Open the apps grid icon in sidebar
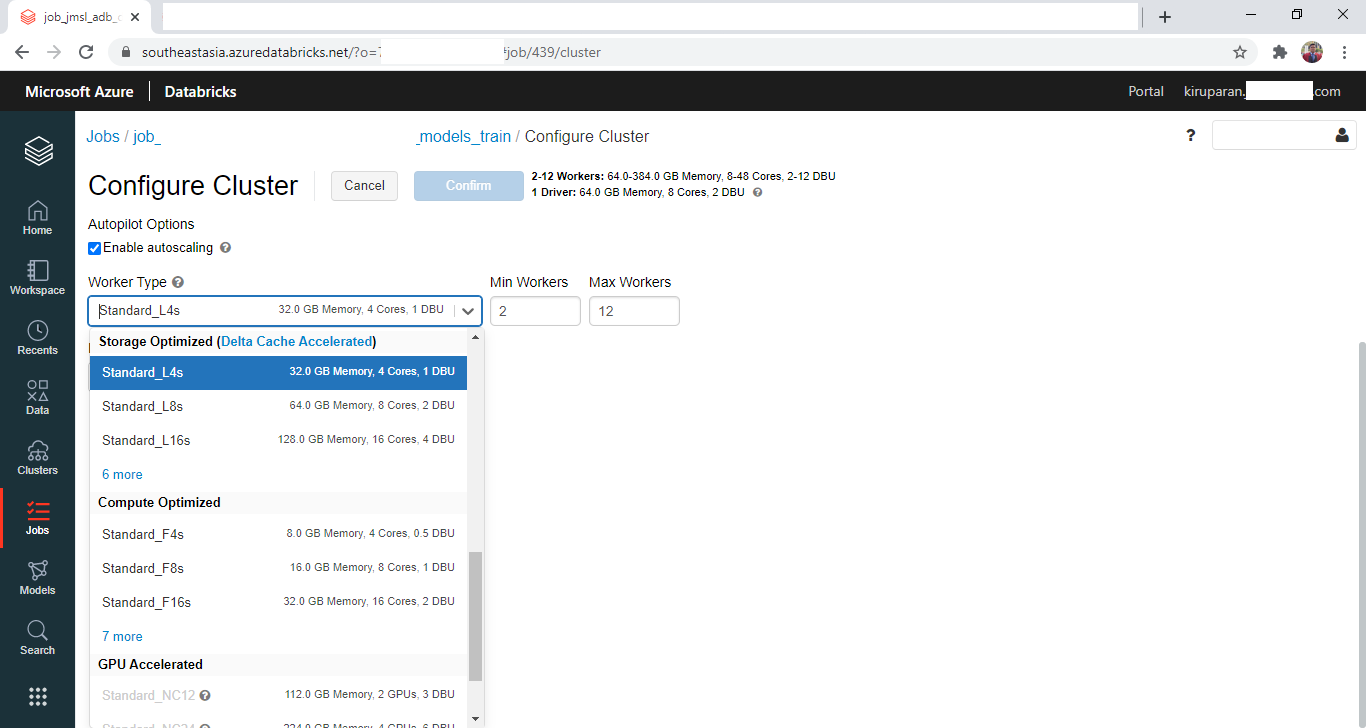The image size is (1366, 728). (38, 697)
